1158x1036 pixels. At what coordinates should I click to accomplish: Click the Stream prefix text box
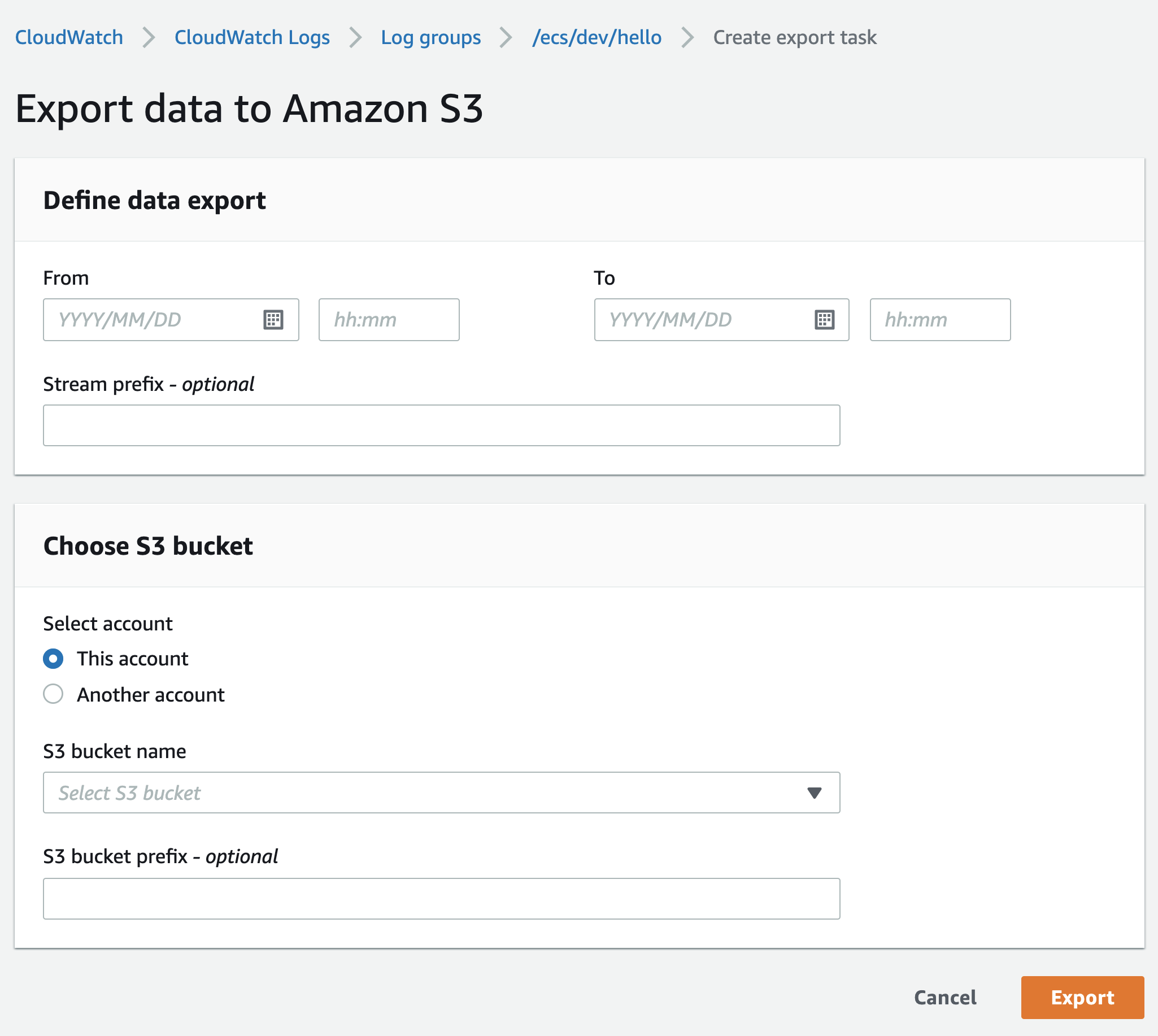441,426
